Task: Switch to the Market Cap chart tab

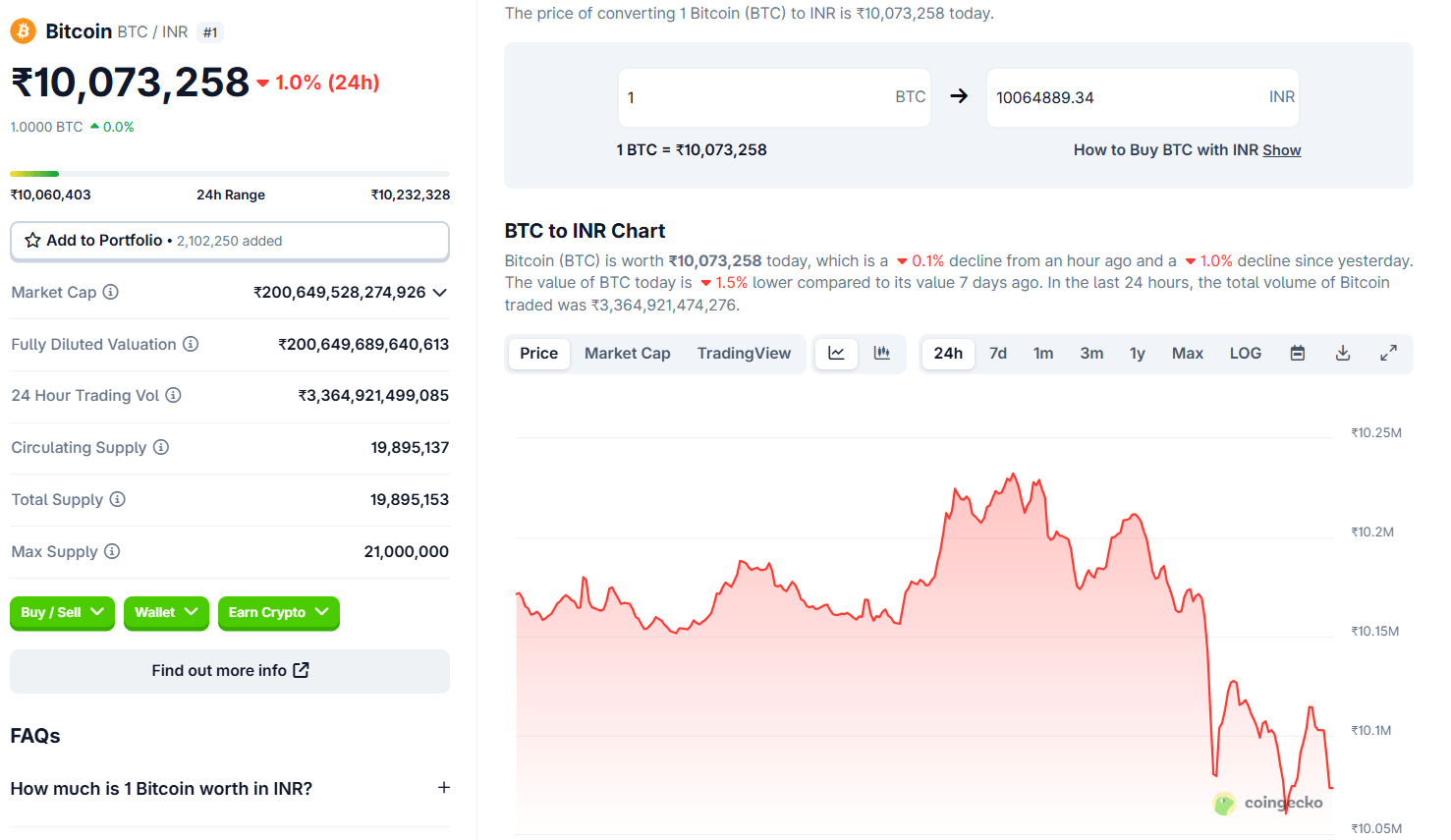Action: pyautogui.click(x=627, y=354)
